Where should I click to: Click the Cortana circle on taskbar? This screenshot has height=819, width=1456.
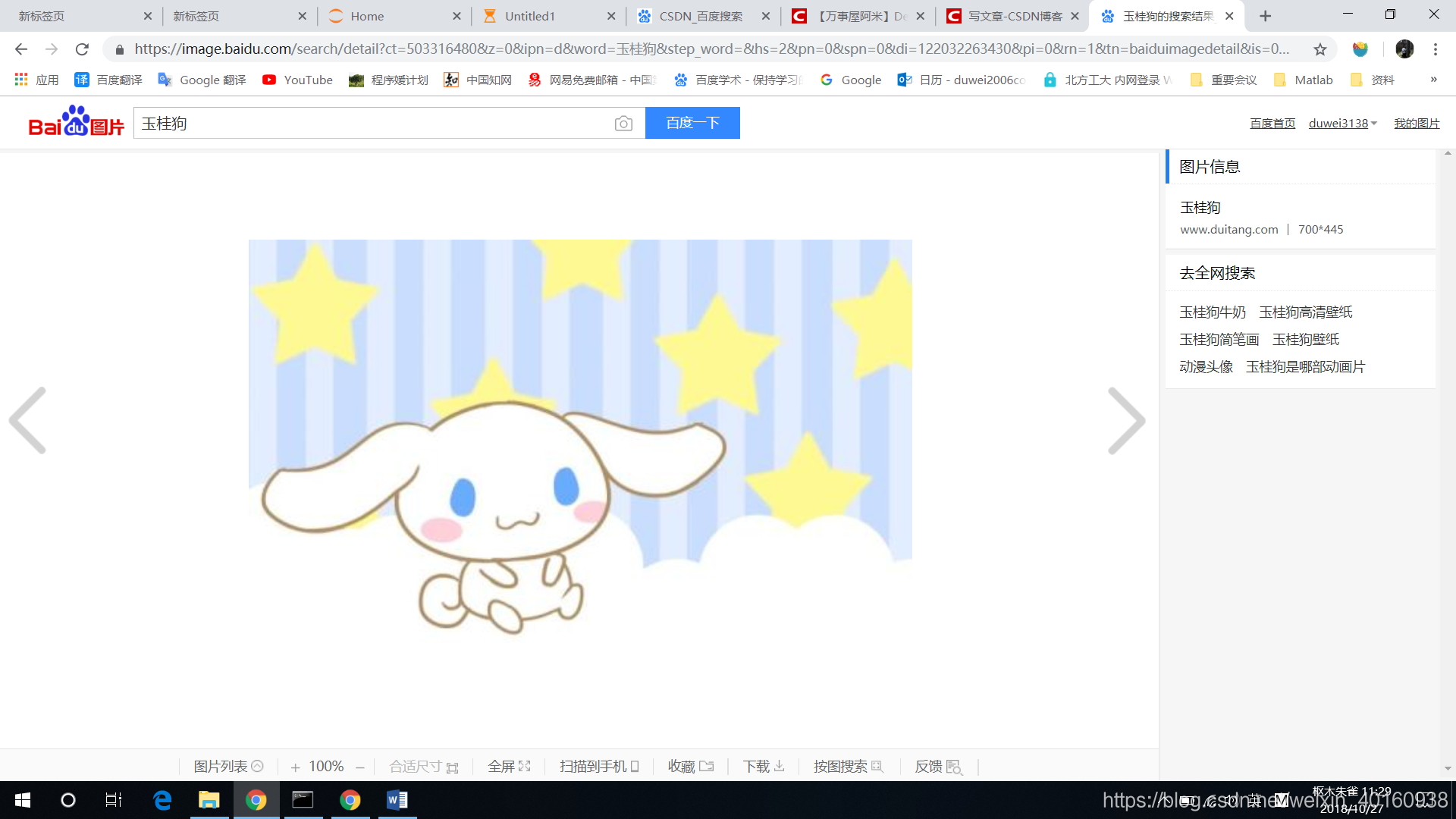click(x=68, y=800)
